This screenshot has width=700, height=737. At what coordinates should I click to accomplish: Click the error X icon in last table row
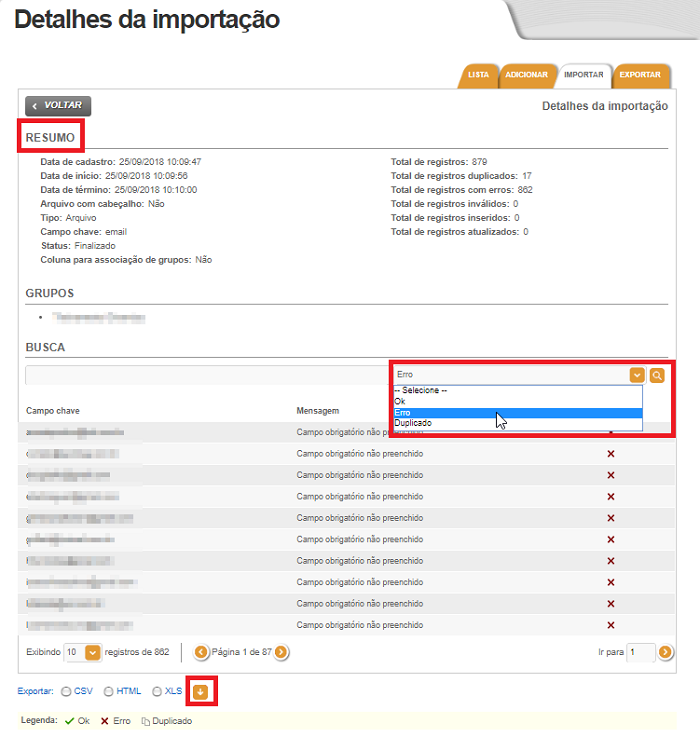(x=611, y=625)
